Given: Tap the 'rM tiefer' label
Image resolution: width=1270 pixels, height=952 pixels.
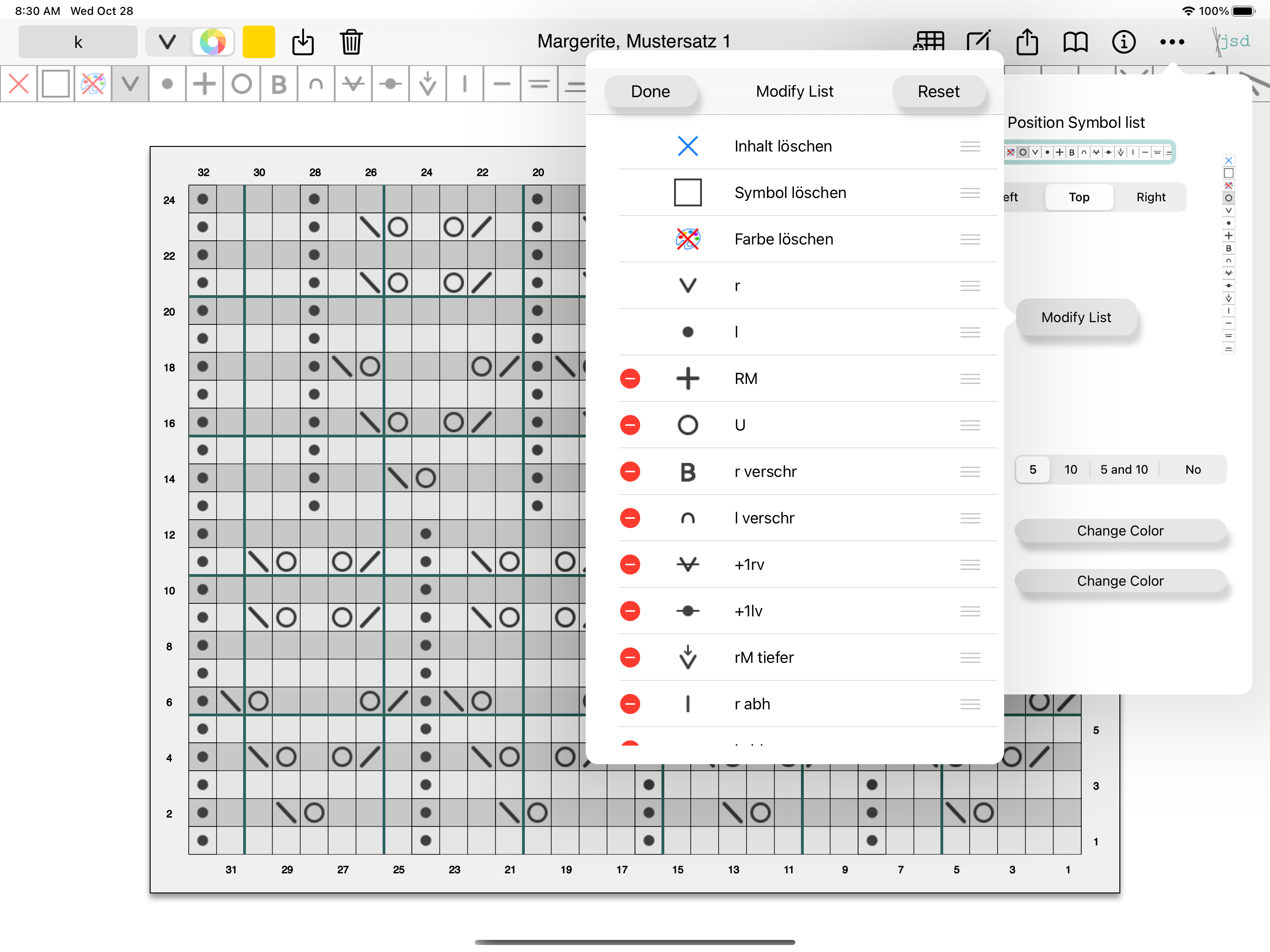Looking at the screenshot, I should (x=764, y=658).
